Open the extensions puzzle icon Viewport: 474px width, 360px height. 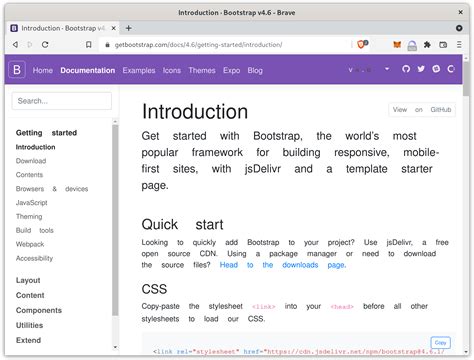(427, 45)
